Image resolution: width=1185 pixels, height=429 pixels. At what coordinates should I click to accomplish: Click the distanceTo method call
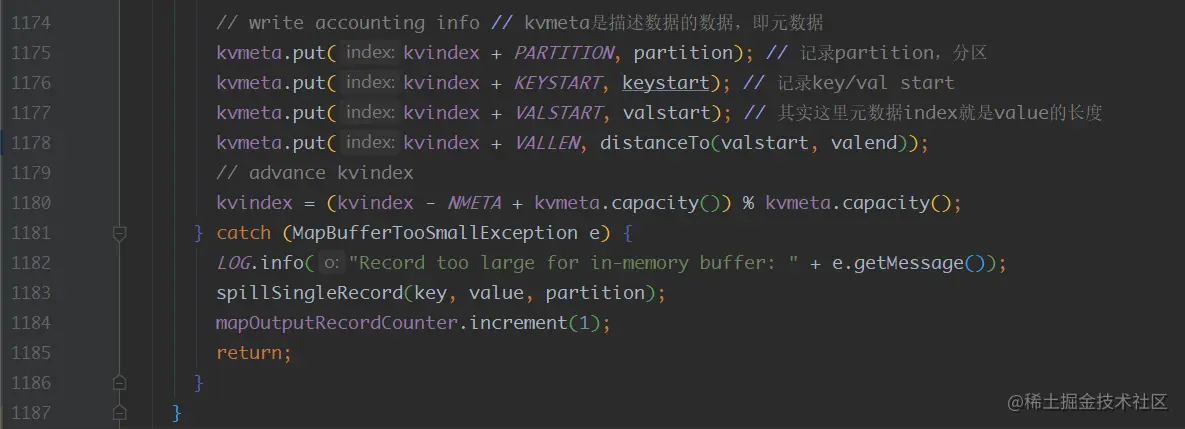coord(655,143)
